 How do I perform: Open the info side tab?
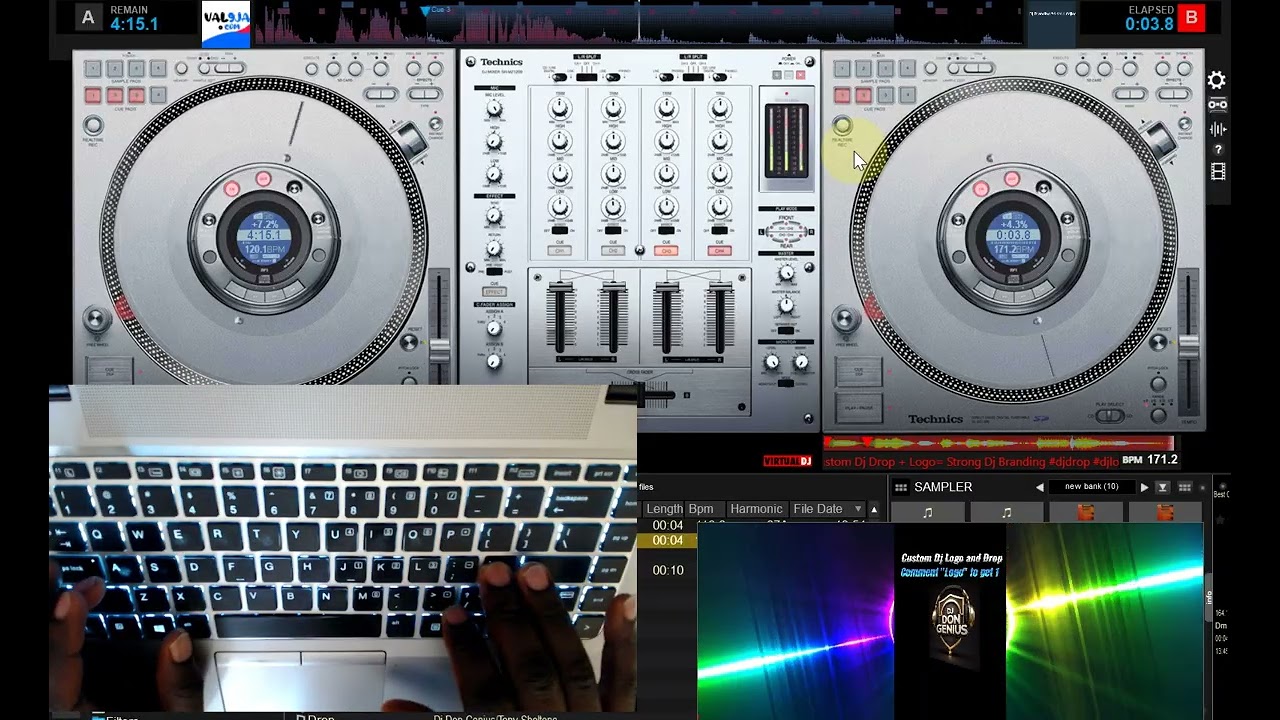click(1208, 597)
